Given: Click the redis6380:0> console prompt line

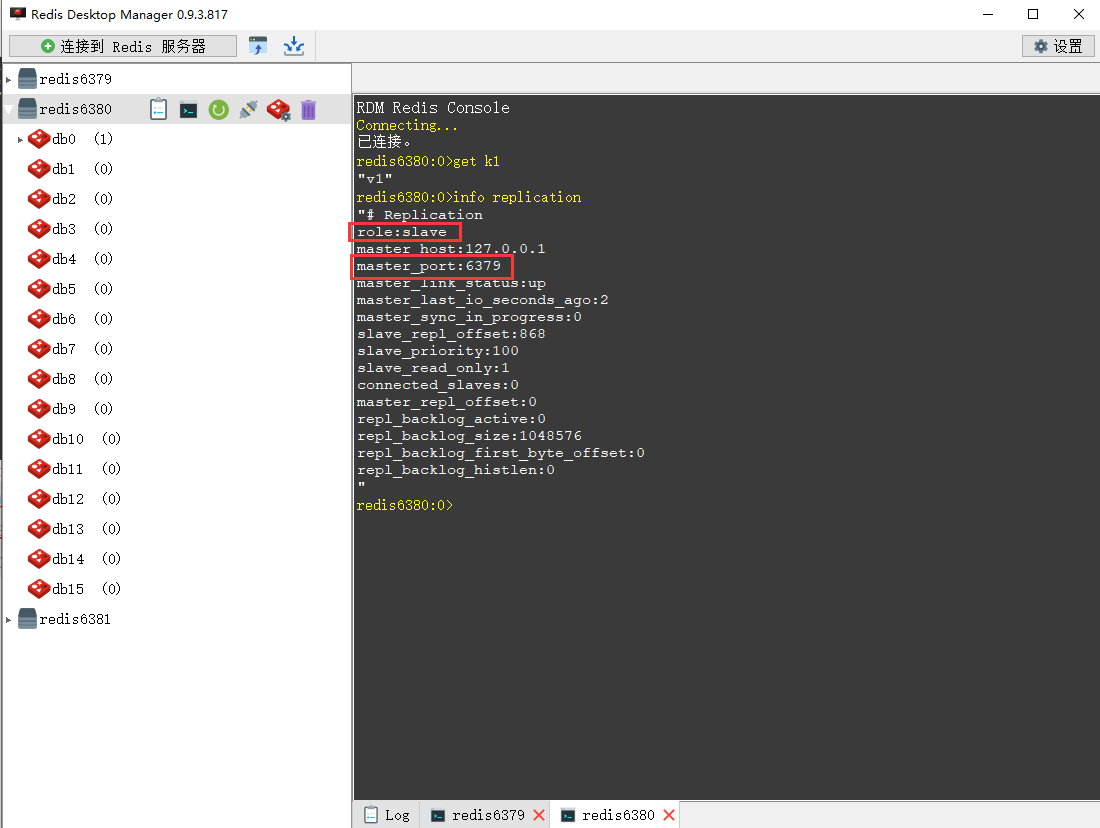Looking at the screenshot, I should click(405, 505).
